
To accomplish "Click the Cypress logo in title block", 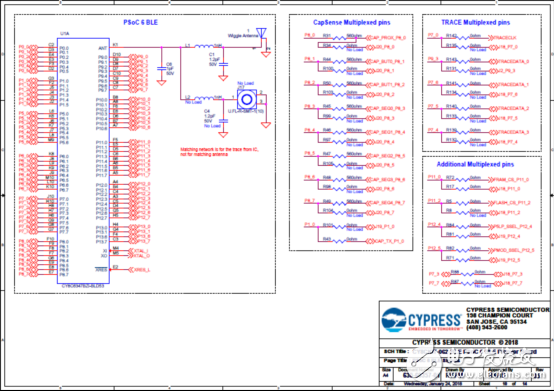I will [x=421, y=320].
